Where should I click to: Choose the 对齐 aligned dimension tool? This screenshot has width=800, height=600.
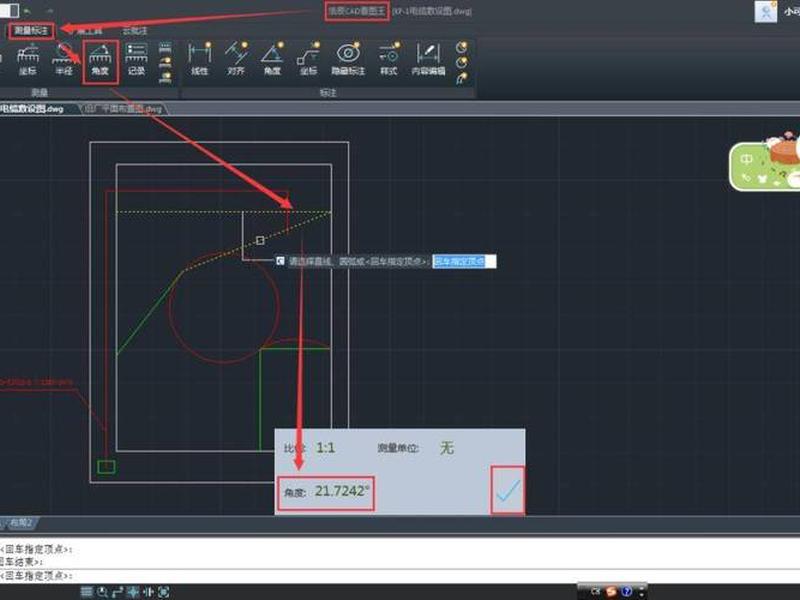pyautogui.click(x=236, y=60)
